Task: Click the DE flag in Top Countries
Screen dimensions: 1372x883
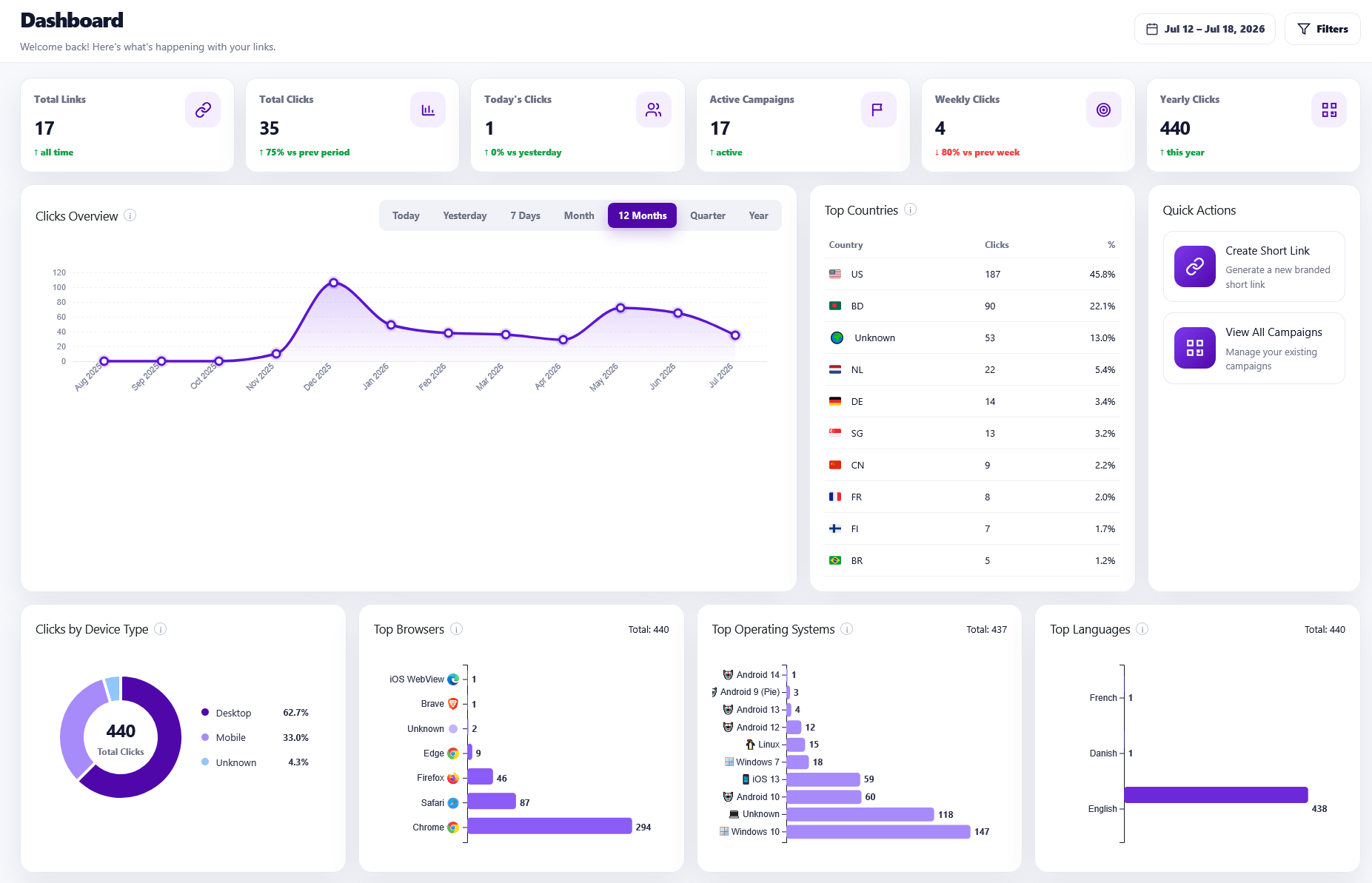Action: pyautogui.click(x=835, y=401)
